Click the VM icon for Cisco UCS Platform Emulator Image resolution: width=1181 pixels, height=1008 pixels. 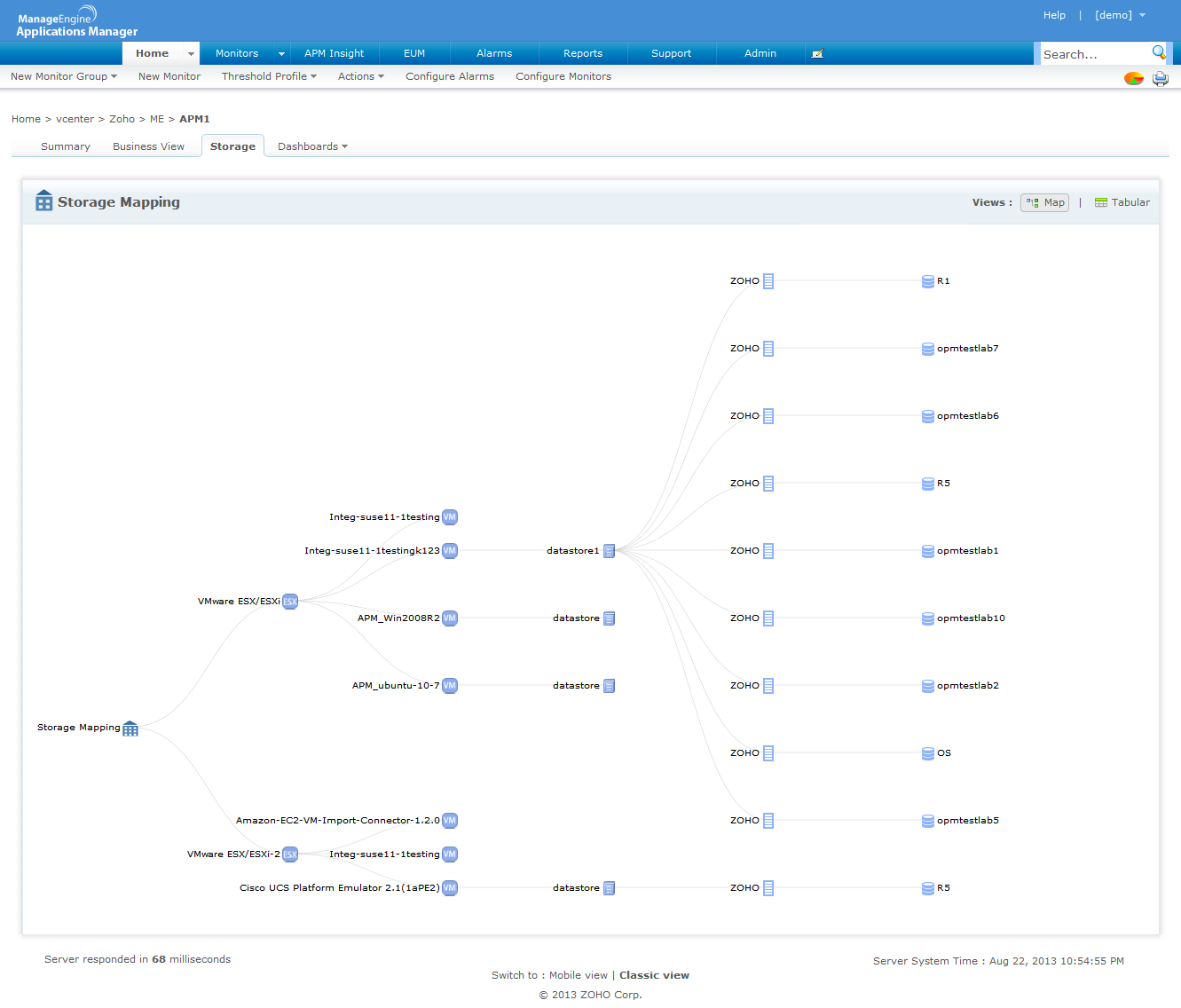pos(450,888)
